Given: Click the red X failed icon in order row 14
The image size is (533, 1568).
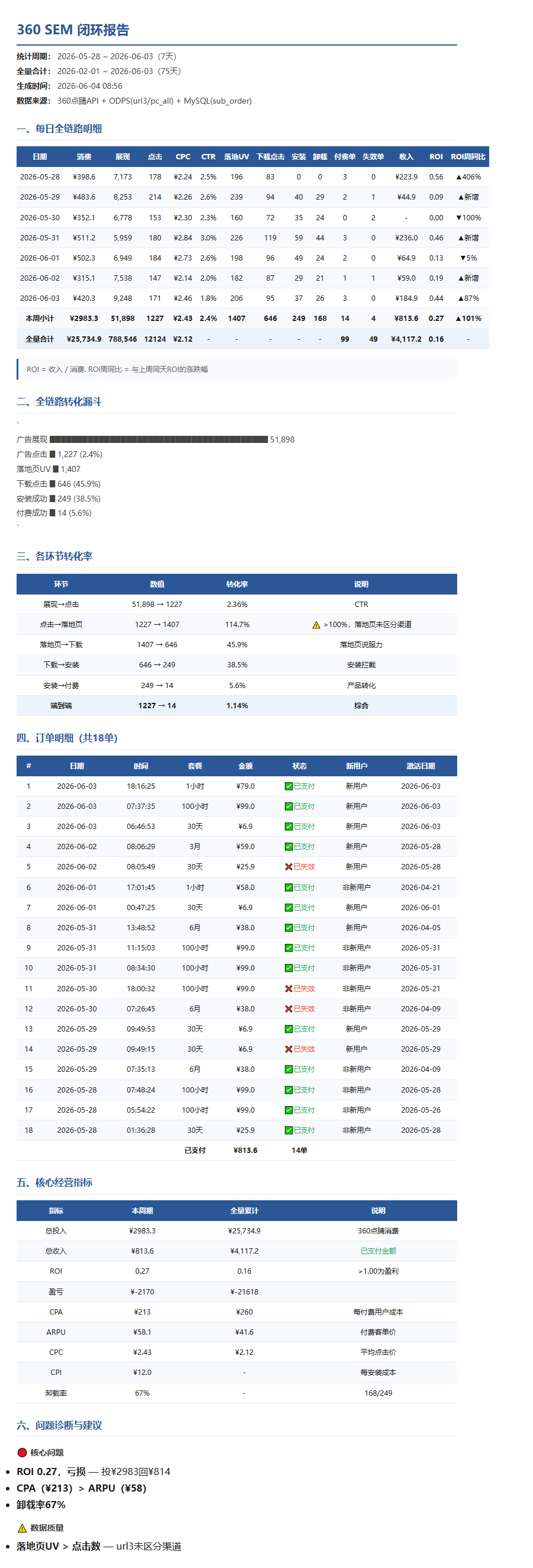Looking at the screenshot, I should tap(289, 1049).
